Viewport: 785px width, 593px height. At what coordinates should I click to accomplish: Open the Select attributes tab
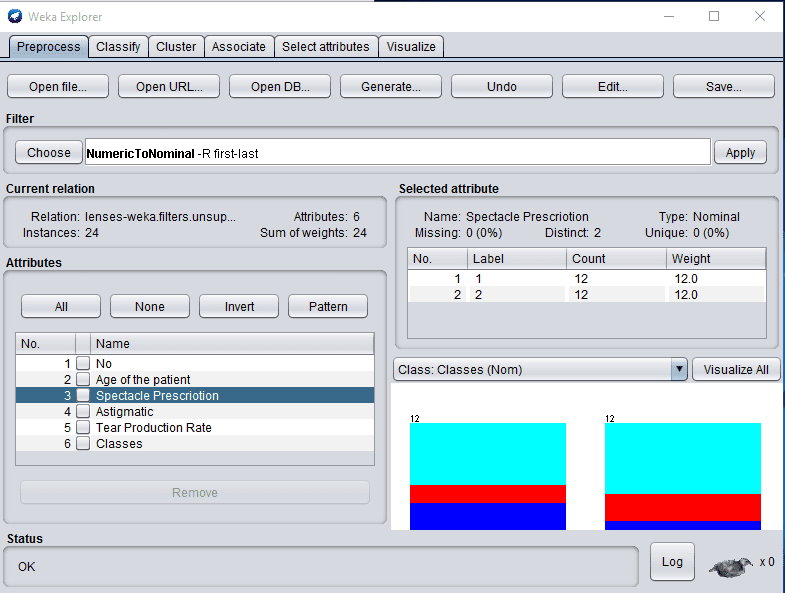(x=325, y=47)
